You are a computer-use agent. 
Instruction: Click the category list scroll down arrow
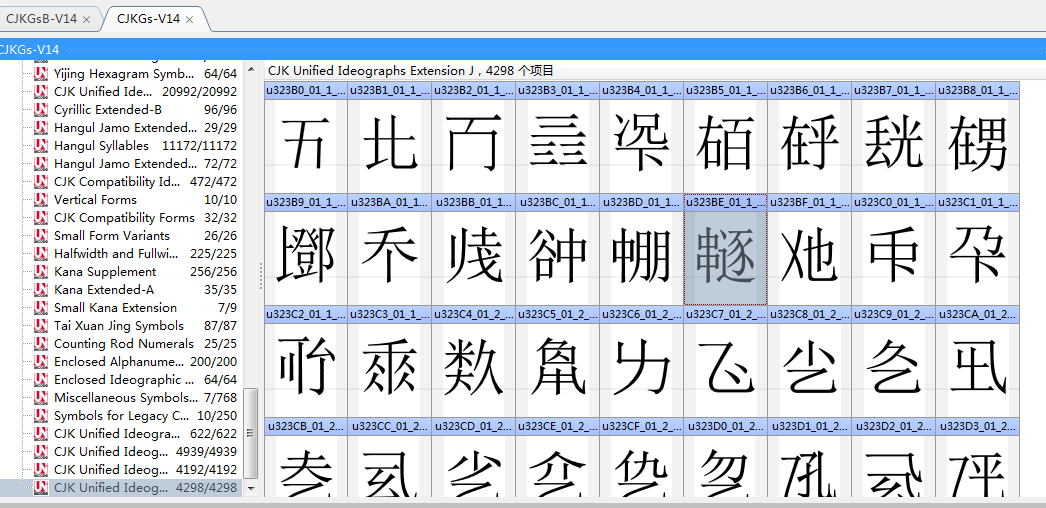[251, 489]
